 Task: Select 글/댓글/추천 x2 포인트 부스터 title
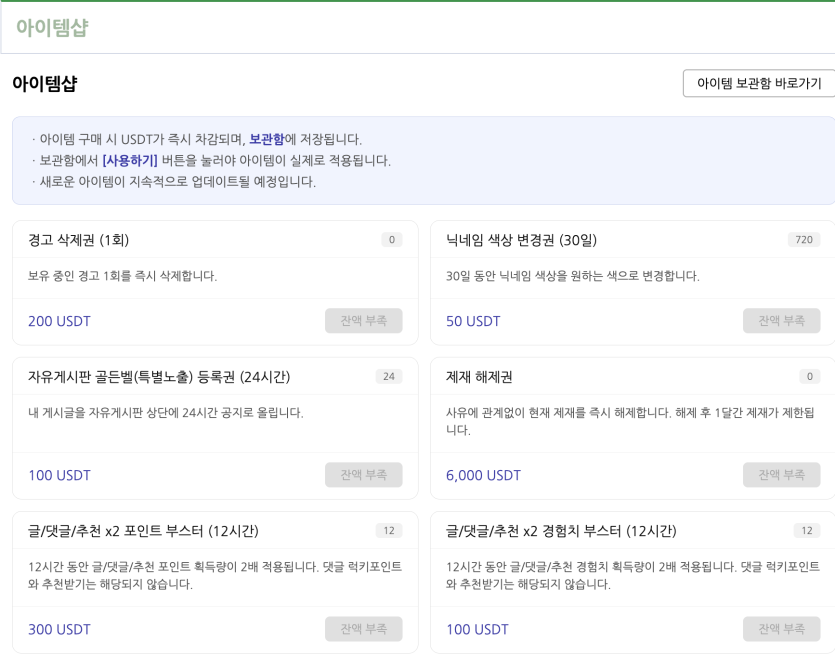[x=143, y=531]
